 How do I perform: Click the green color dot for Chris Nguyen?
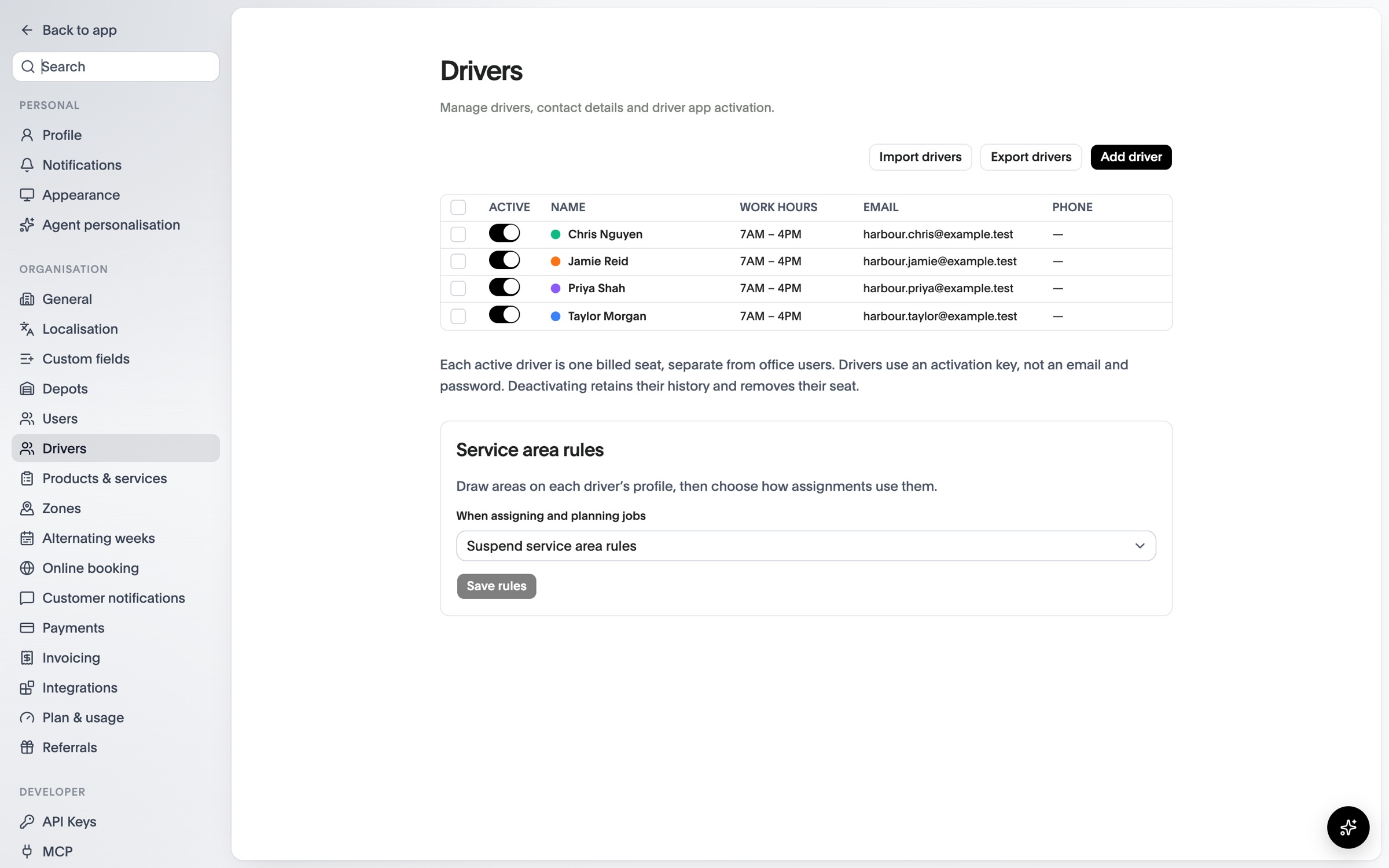[x=556, y=234]
